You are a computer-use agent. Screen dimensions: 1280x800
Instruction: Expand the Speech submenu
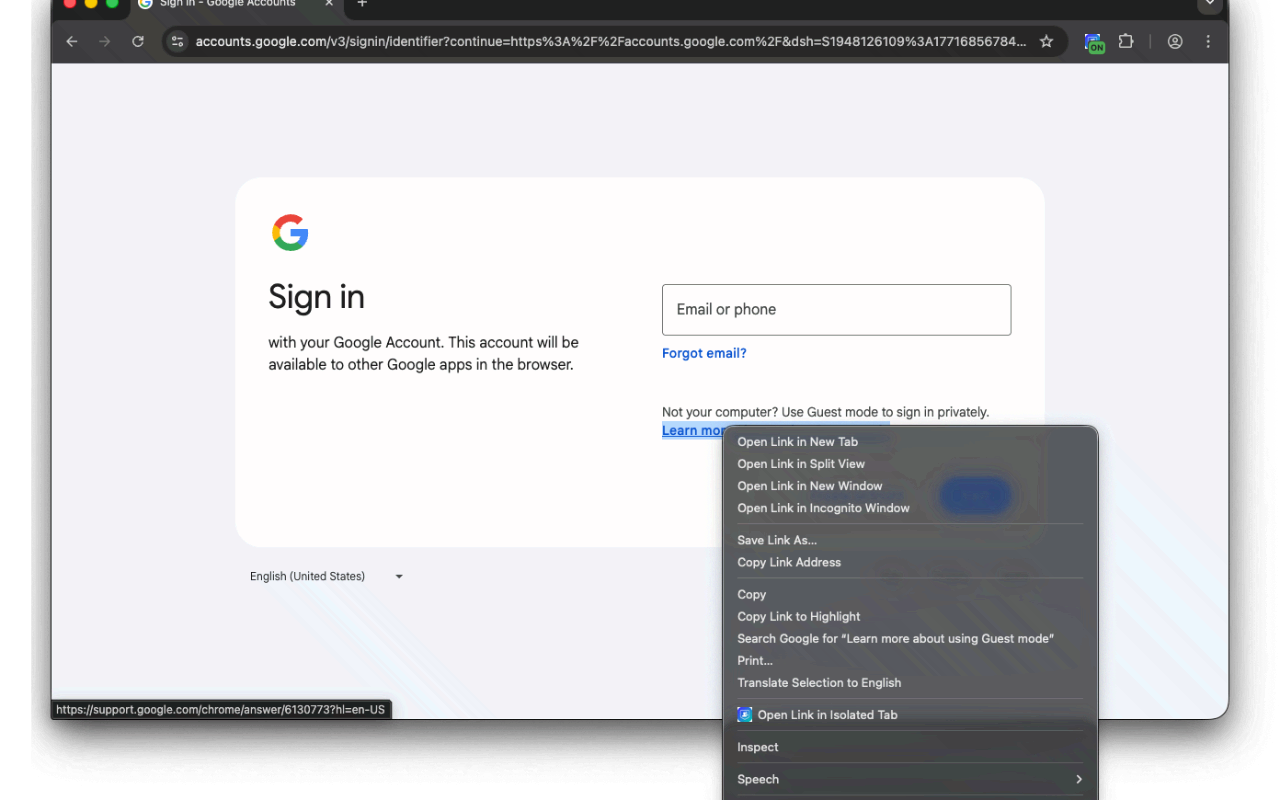click(910, 779)
